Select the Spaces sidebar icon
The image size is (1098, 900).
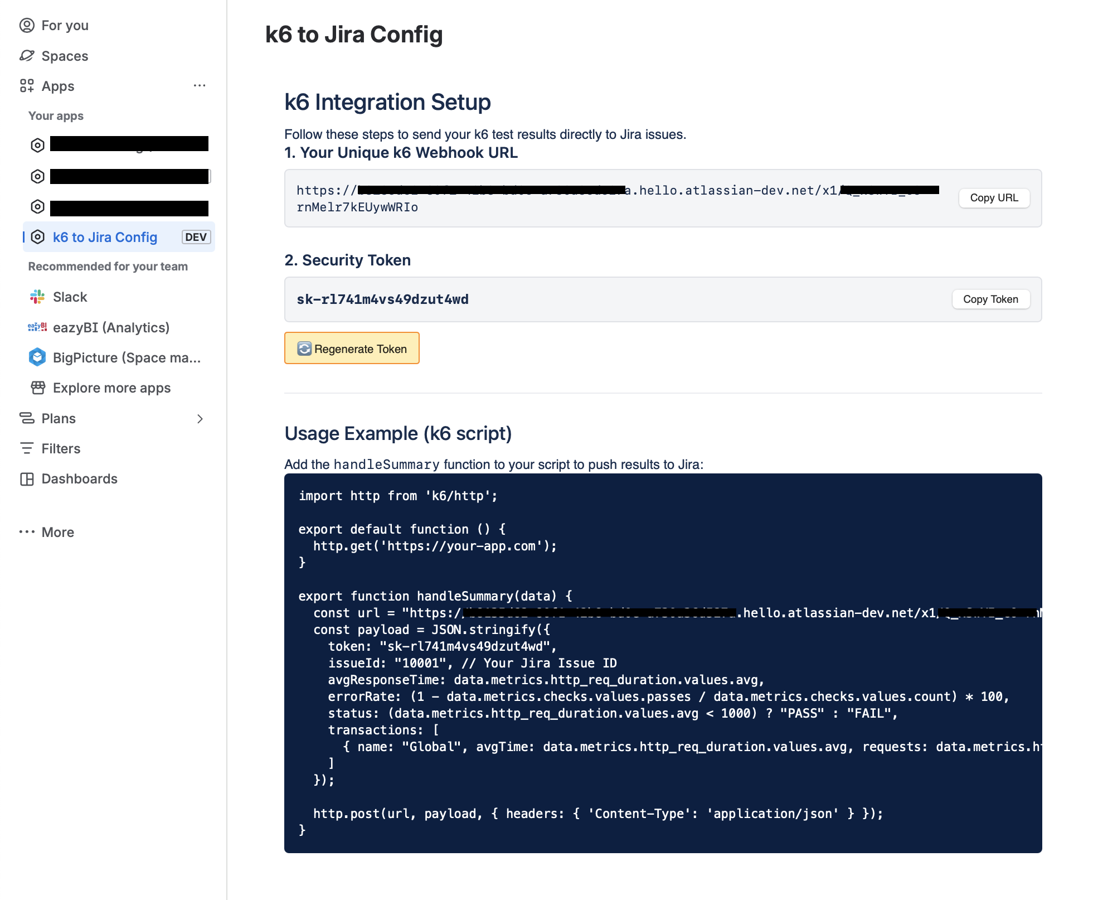pos(26,56)
